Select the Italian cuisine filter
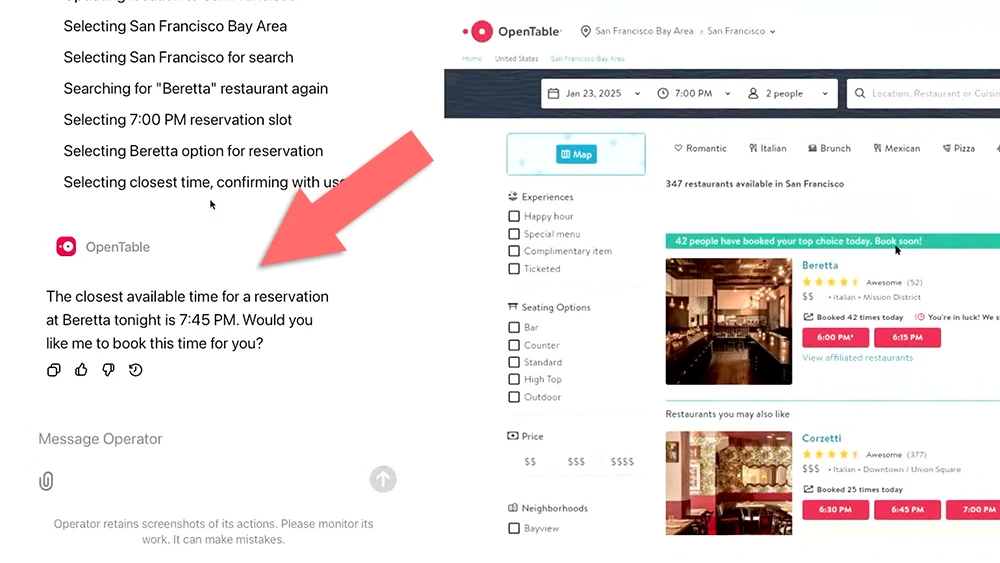The image size is (1000, 563). [x=768, y=149]
